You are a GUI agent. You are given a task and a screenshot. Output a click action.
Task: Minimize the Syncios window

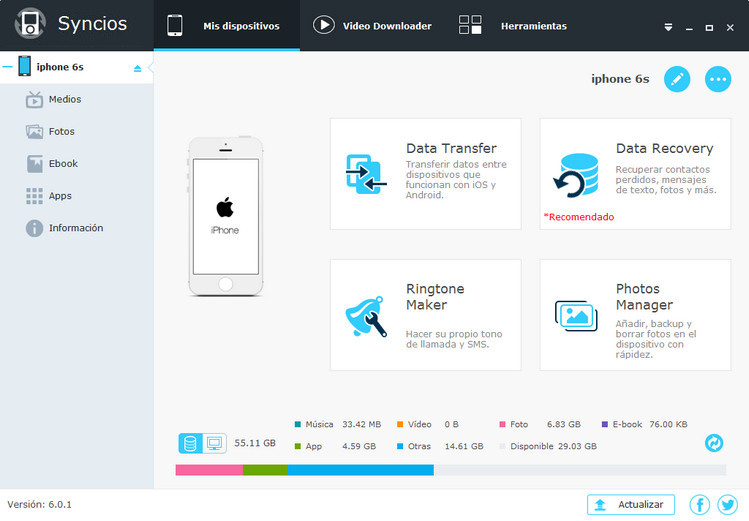[689, 28]
